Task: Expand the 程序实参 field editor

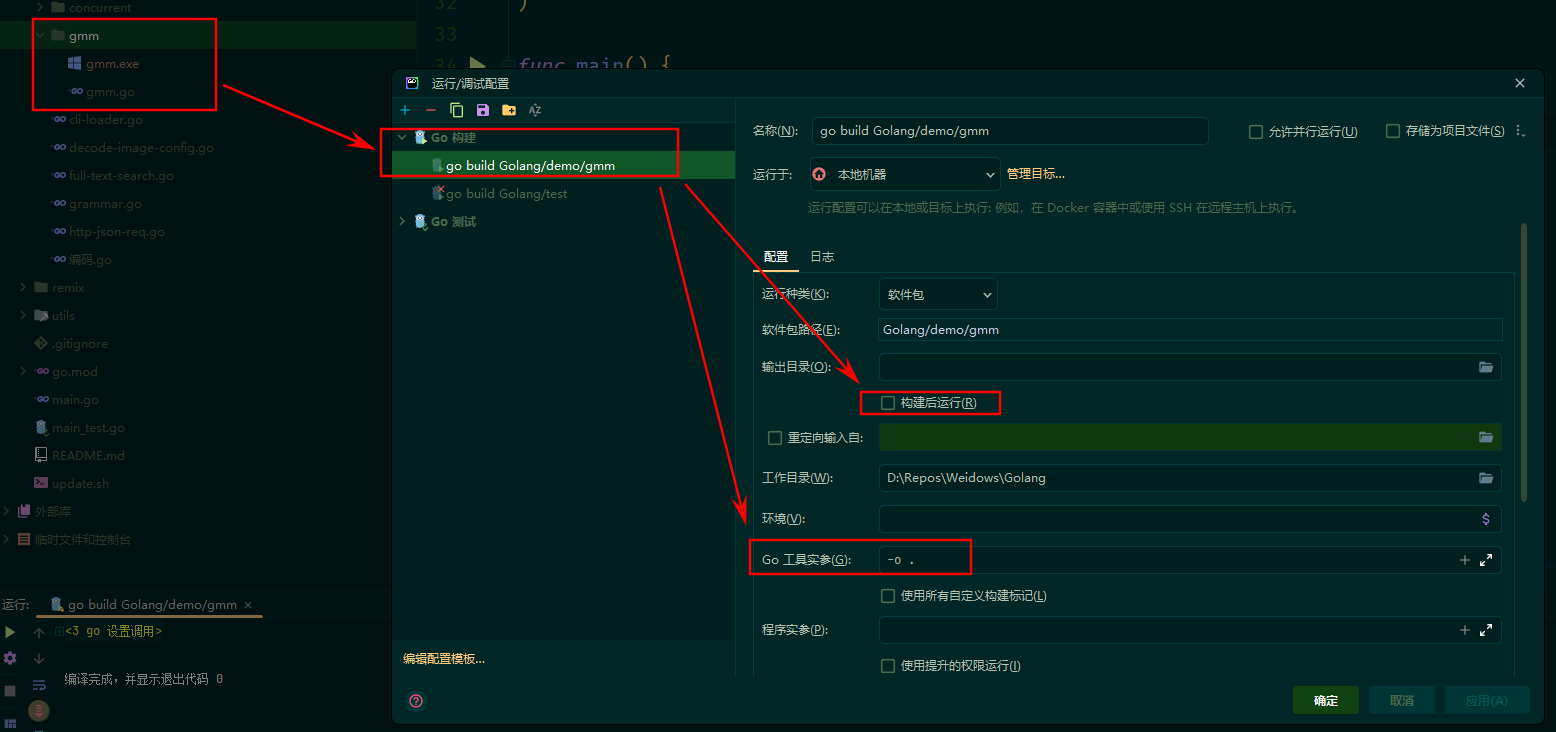Action: click(x=1486, y=630)
